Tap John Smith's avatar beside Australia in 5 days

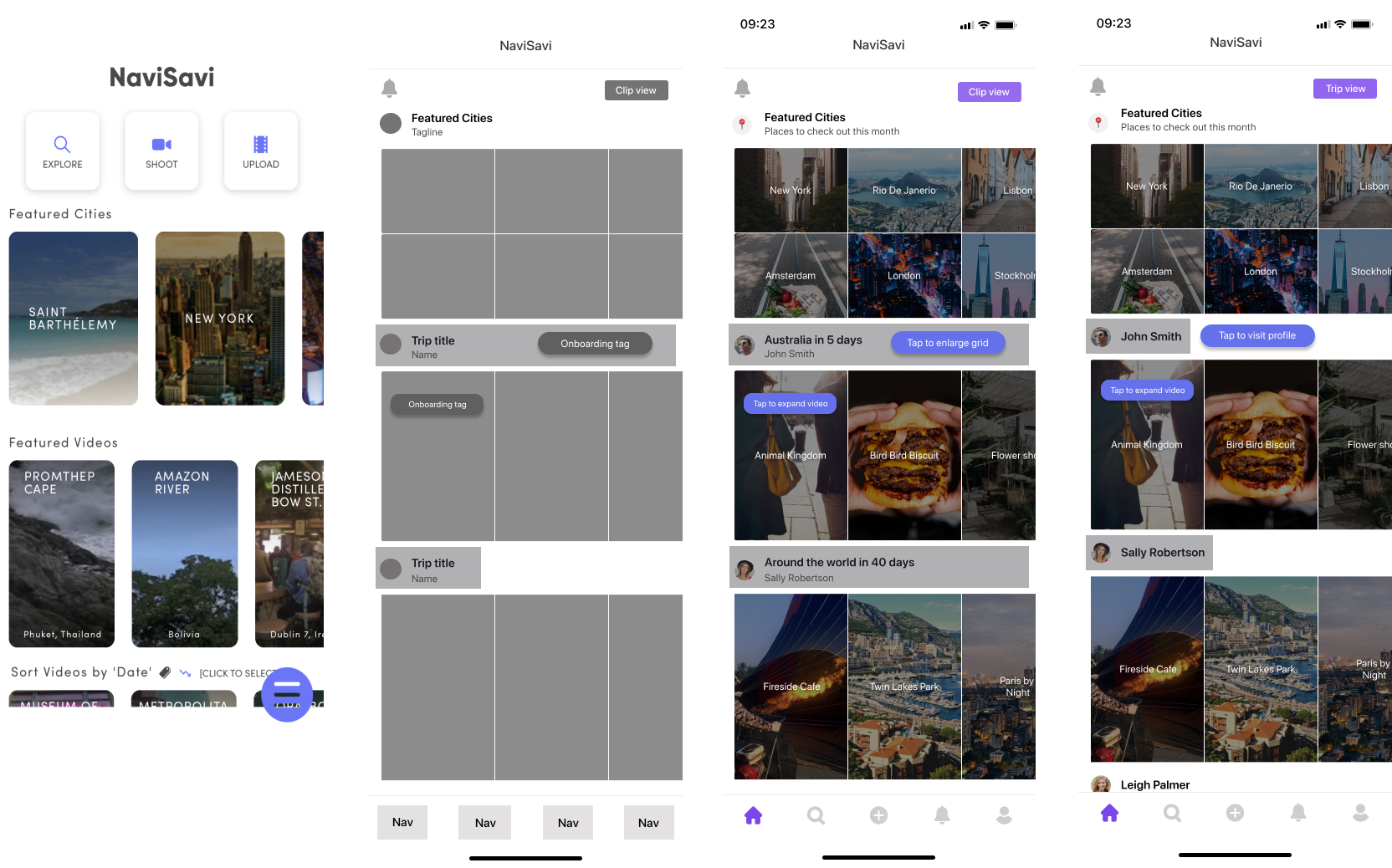744,345
